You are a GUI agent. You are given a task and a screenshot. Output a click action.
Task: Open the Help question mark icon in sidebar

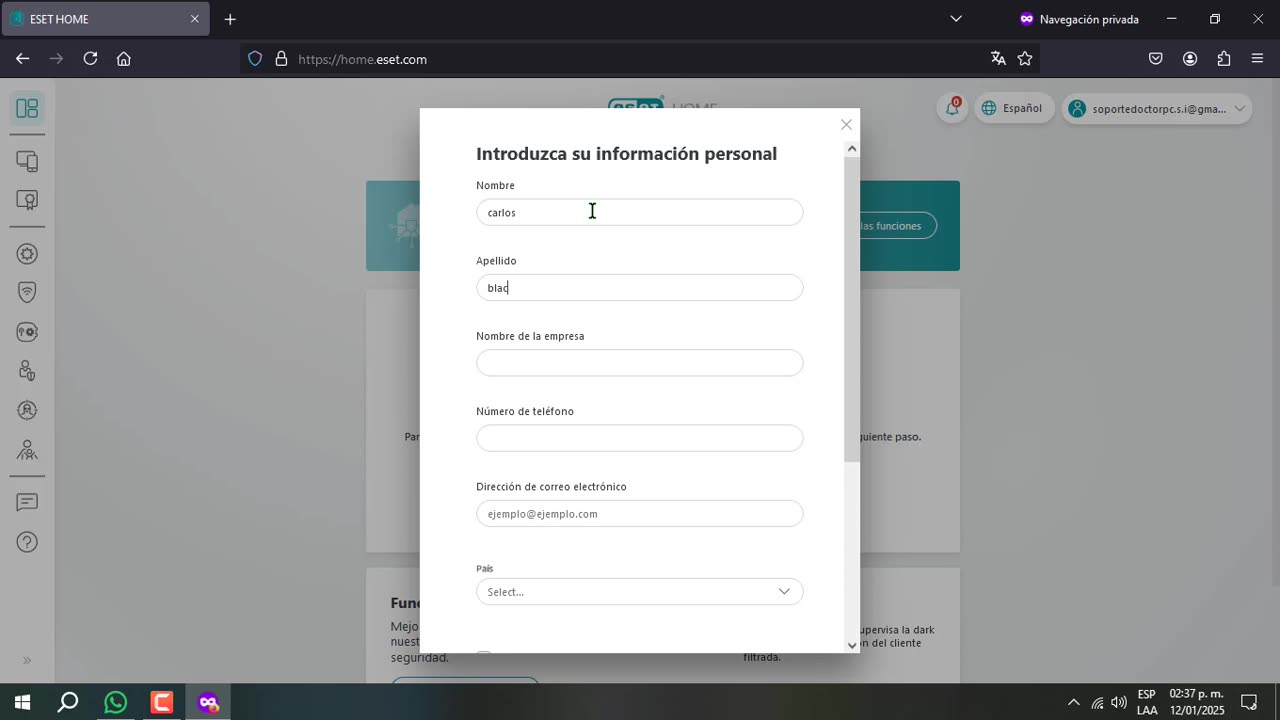pyautogui.click(x=27, y=542)
